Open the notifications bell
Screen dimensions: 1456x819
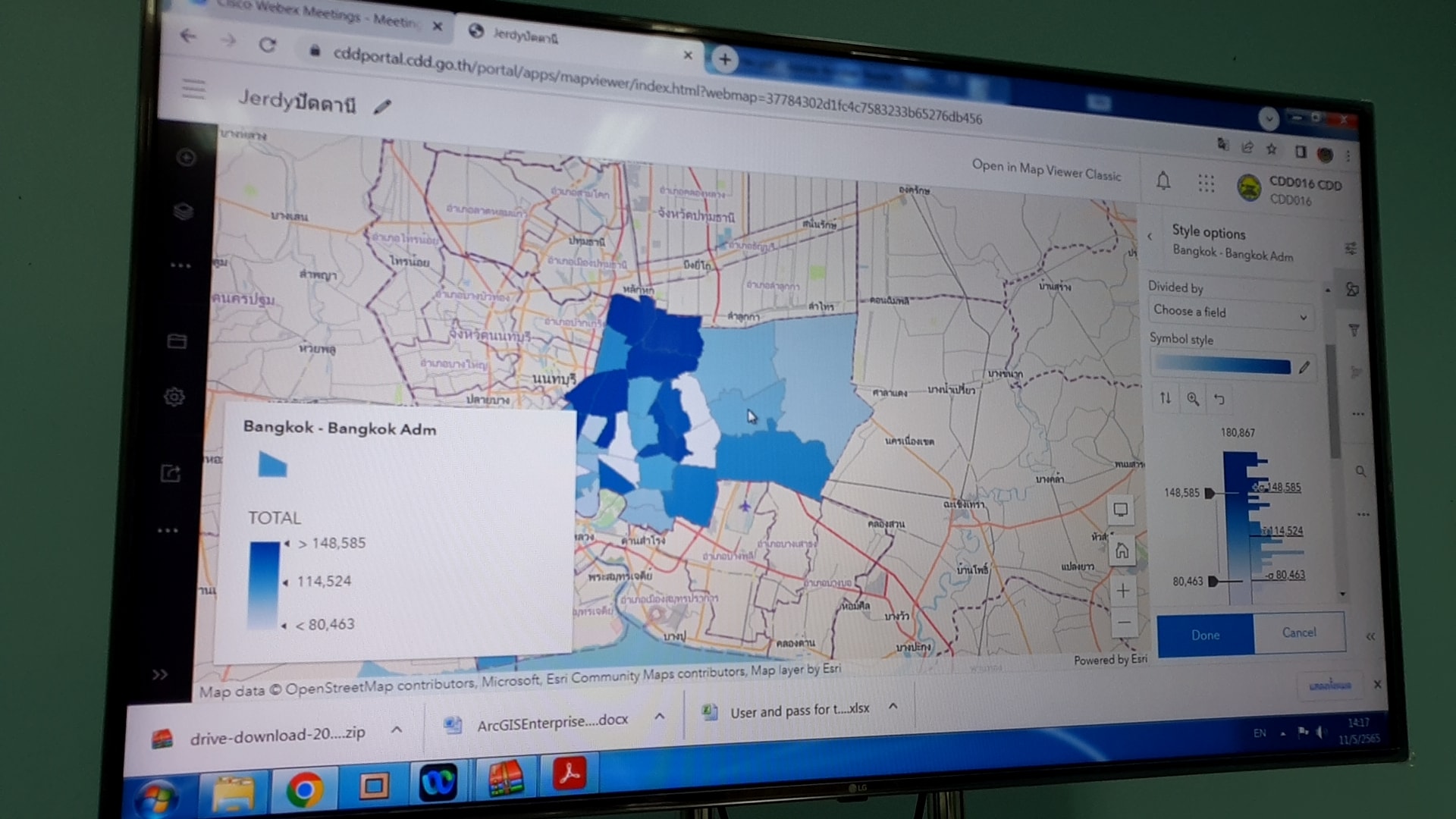point(1163,180)
